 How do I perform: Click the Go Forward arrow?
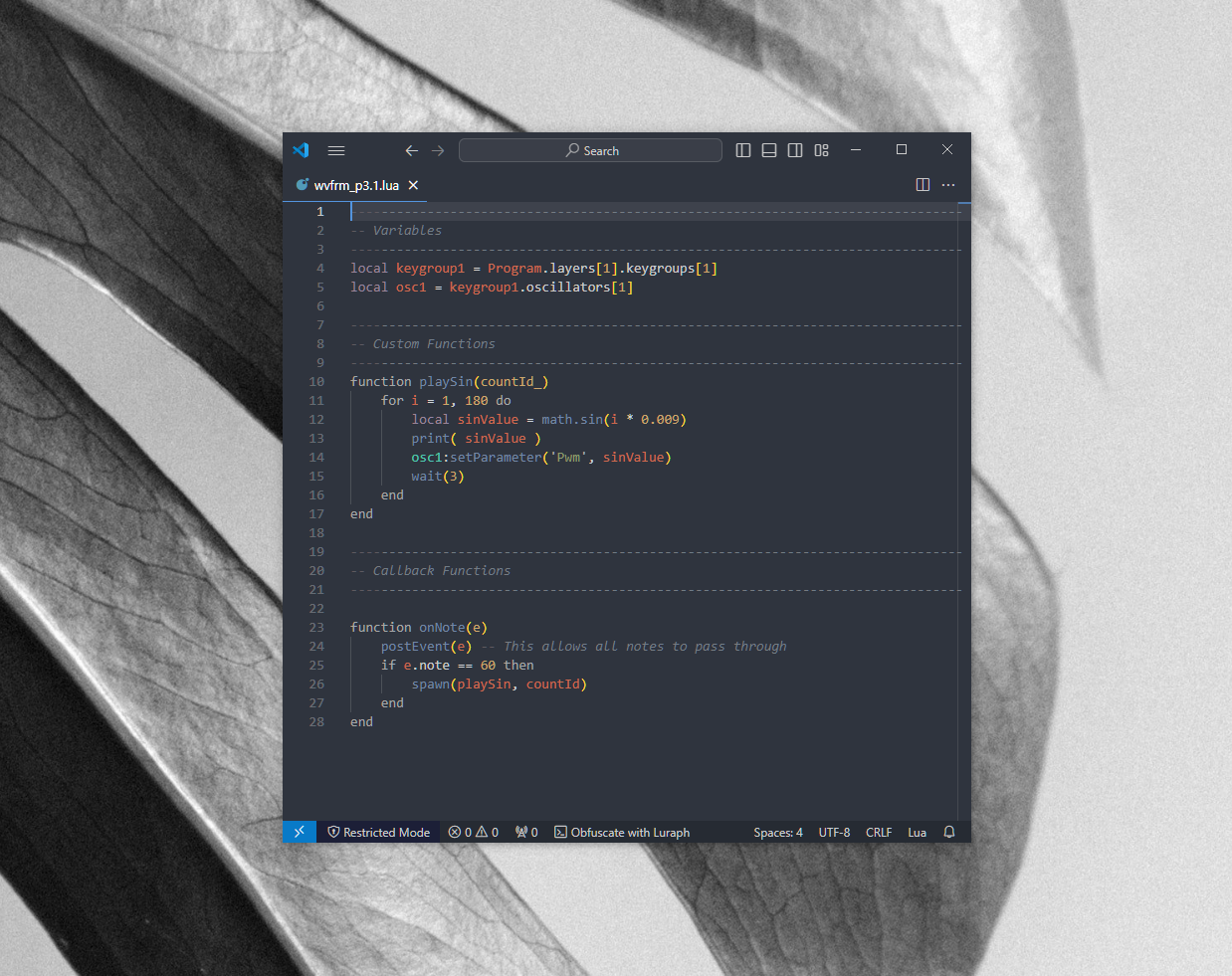coord(437,150)
